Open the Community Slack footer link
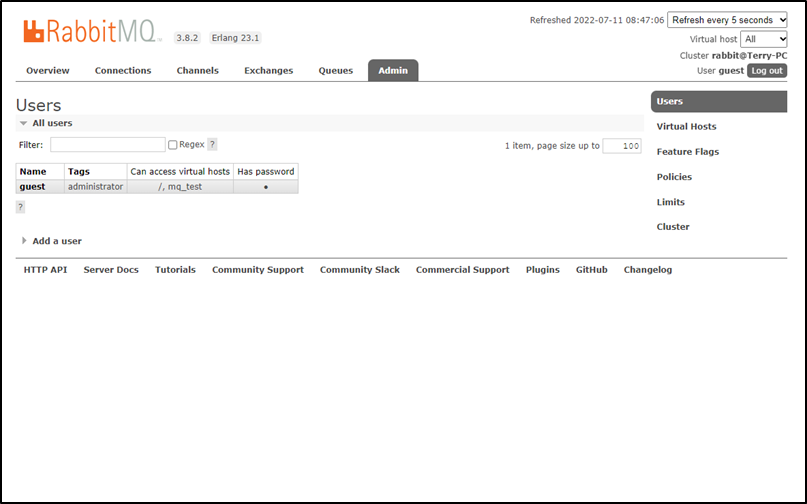This screenshot has height=504, width=807. 360,270
